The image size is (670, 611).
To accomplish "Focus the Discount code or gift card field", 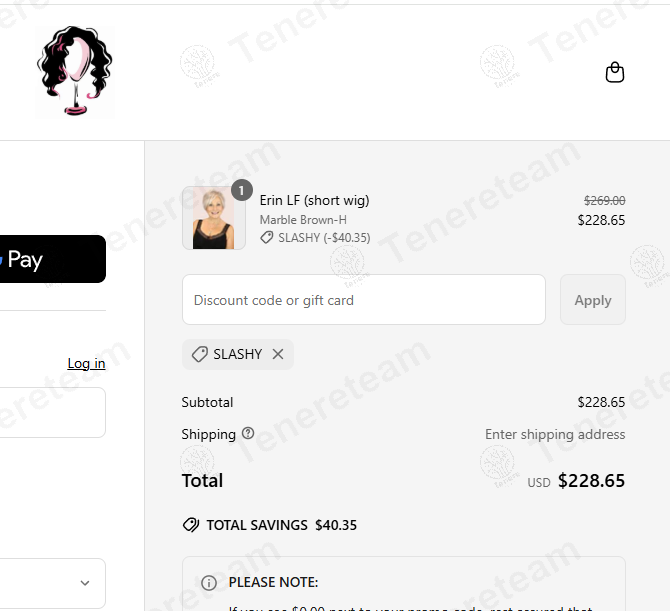I will (364, 300).
